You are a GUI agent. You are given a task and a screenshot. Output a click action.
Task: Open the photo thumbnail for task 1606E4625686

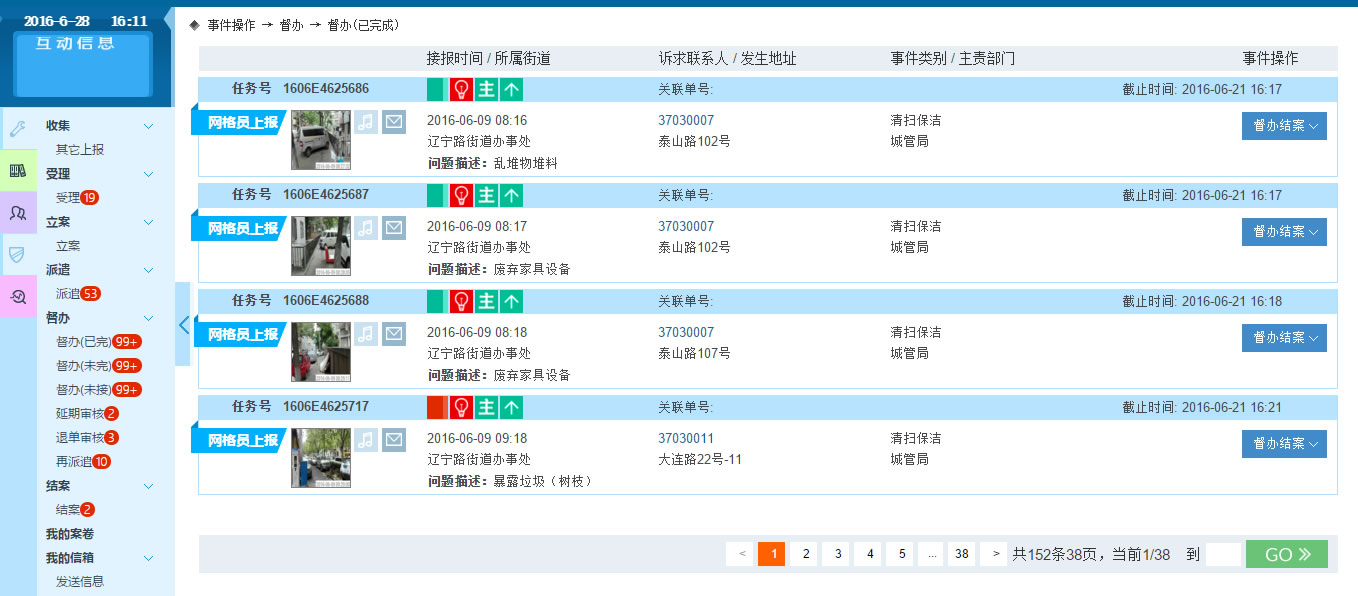point(321,140)
